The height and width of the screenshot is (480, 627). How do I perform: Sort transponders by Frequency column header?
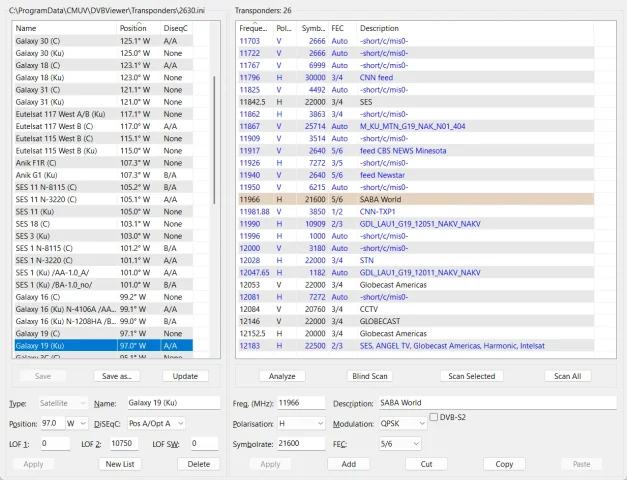pyautogui.click(x=254, y=28)
